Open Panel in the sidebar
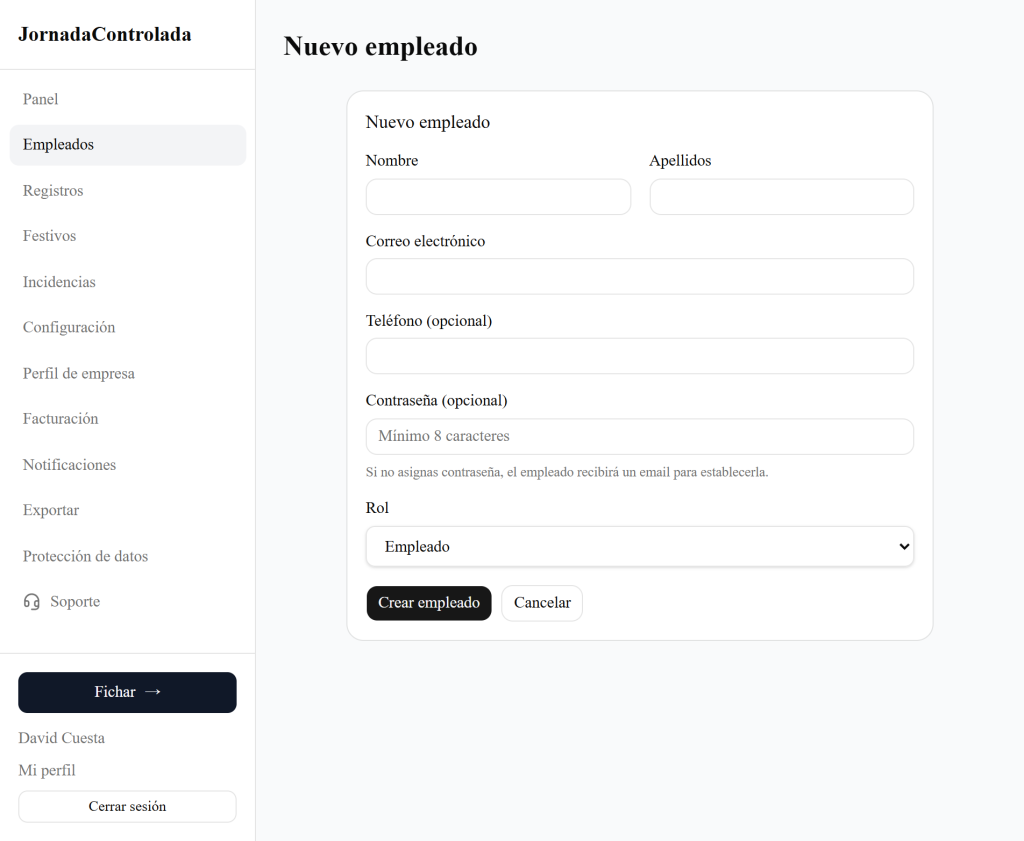Screen dimensions: 1024x841 41,99
